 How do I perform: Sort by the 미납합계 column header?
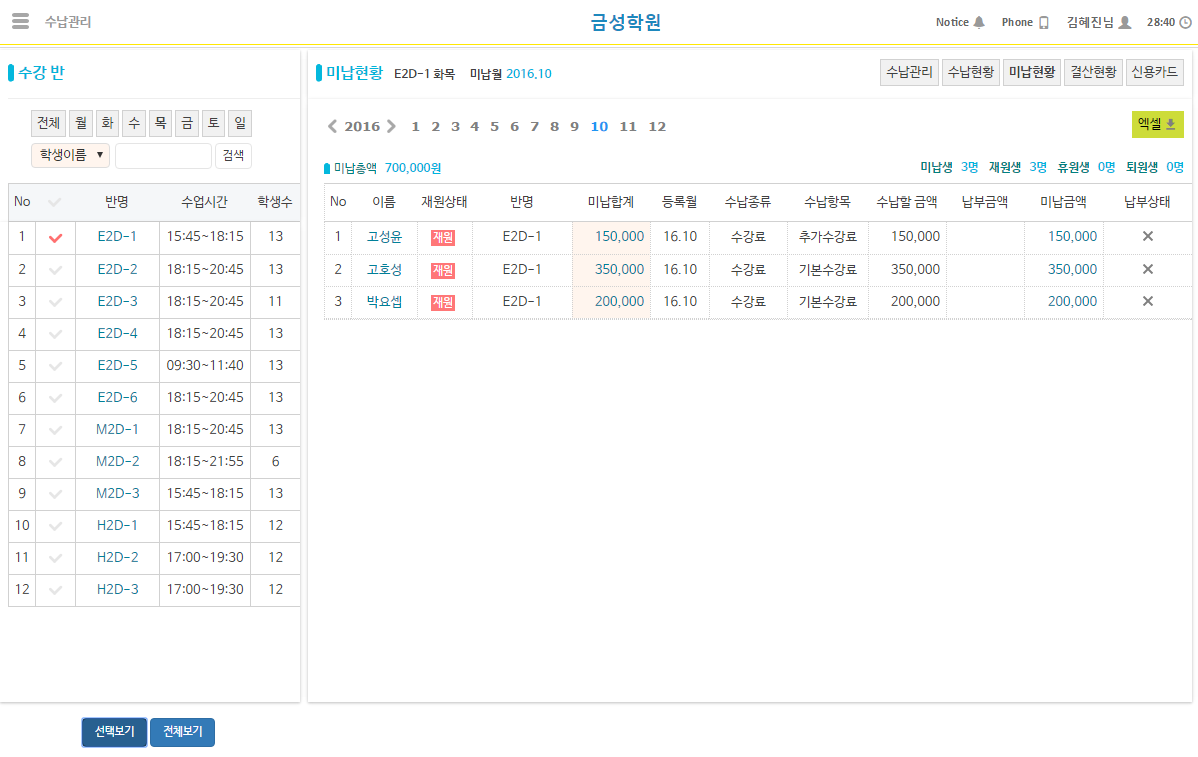610,202
